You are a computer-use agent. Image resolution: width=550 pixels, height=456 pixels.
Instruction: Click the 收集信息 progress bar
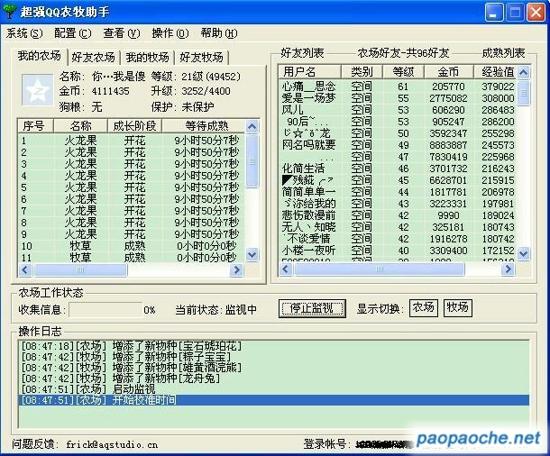[106, 310]
